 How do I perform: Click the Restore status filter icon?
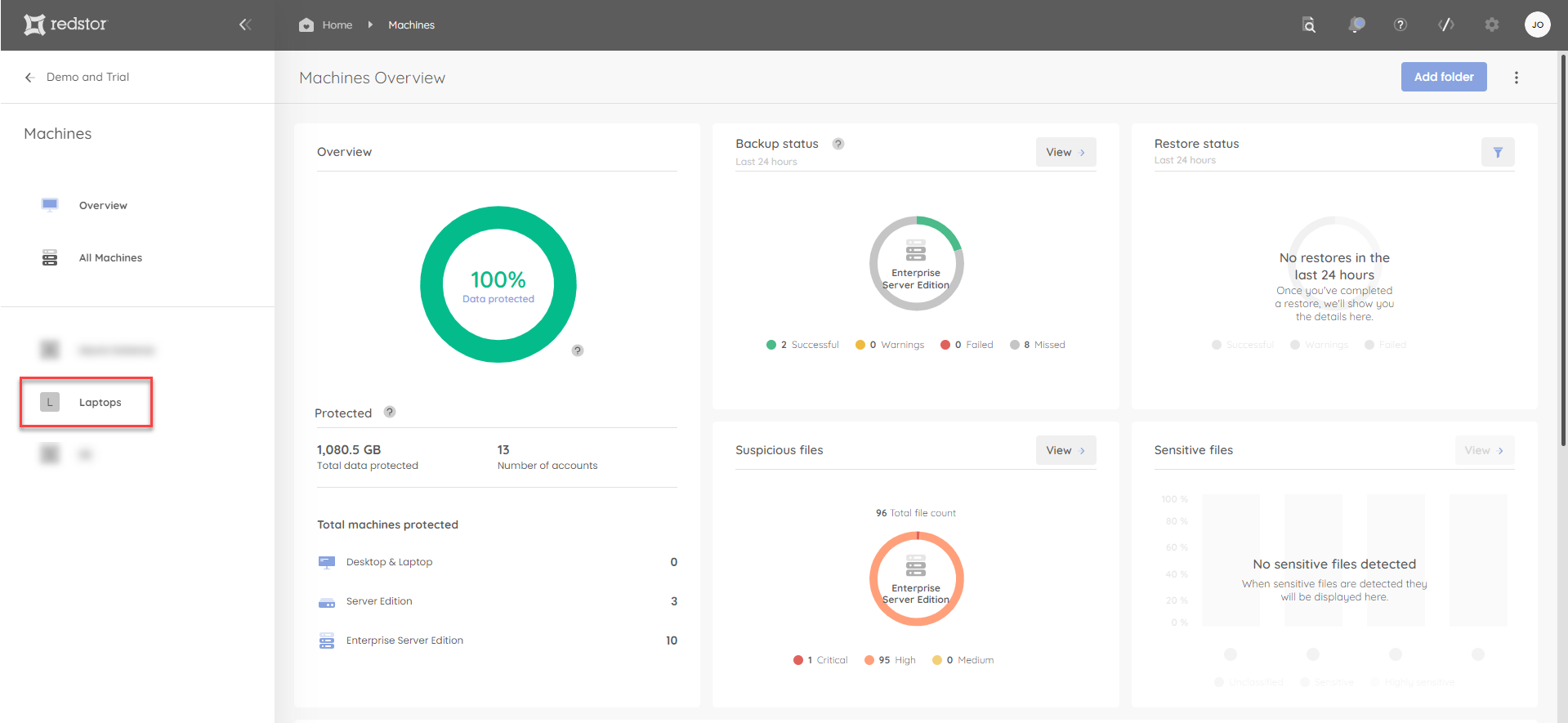1498,152
